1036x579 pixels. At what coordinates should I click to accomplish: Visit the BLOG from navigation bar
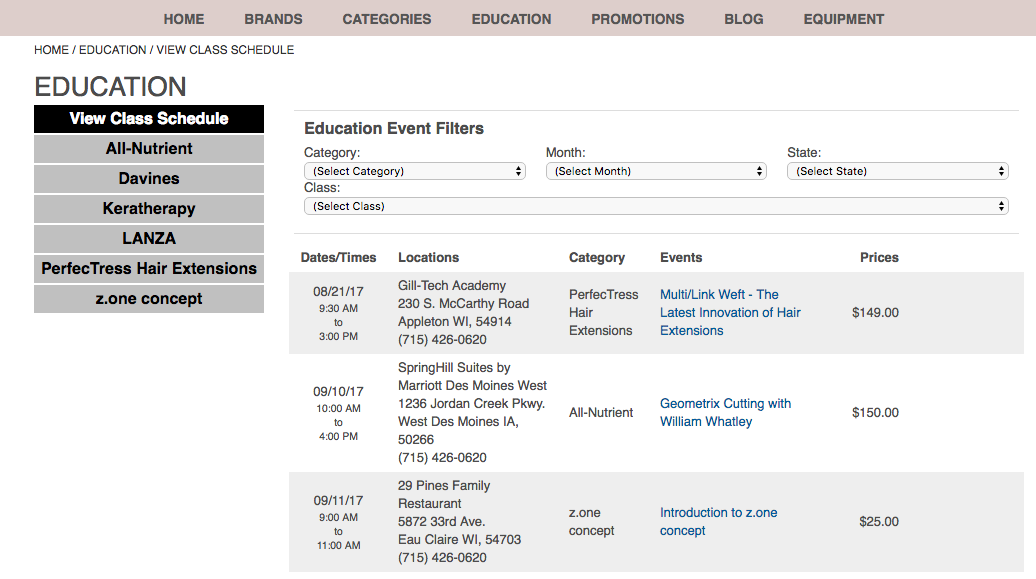[x=744, y=19]
